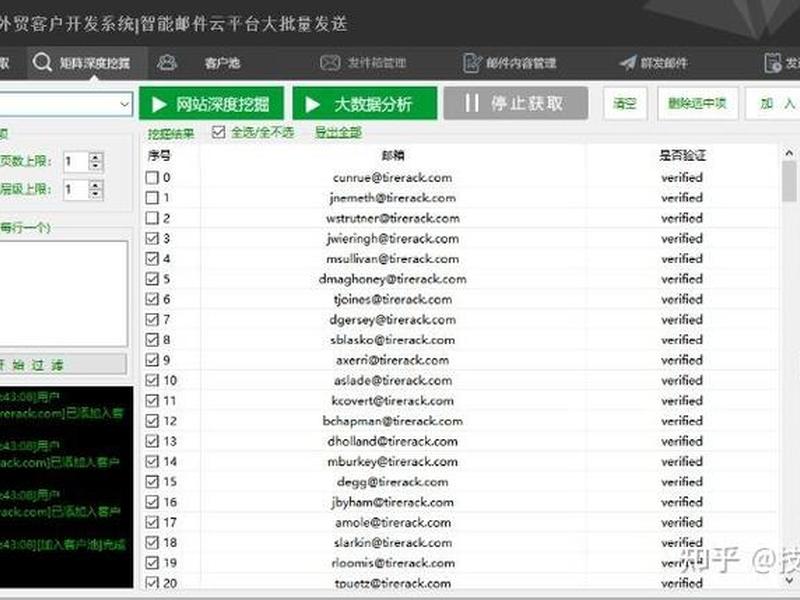Check row 0 cunrue@tirerack.com checkbox
Image resolution: width=800 pixels, height=600 pixels.
152,178
